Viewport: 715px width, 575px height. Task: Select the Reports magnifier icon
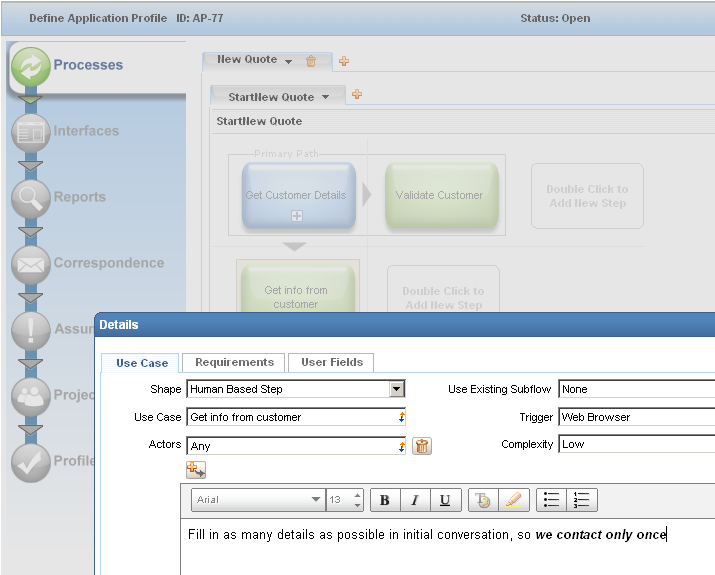[x=30, y=198]
